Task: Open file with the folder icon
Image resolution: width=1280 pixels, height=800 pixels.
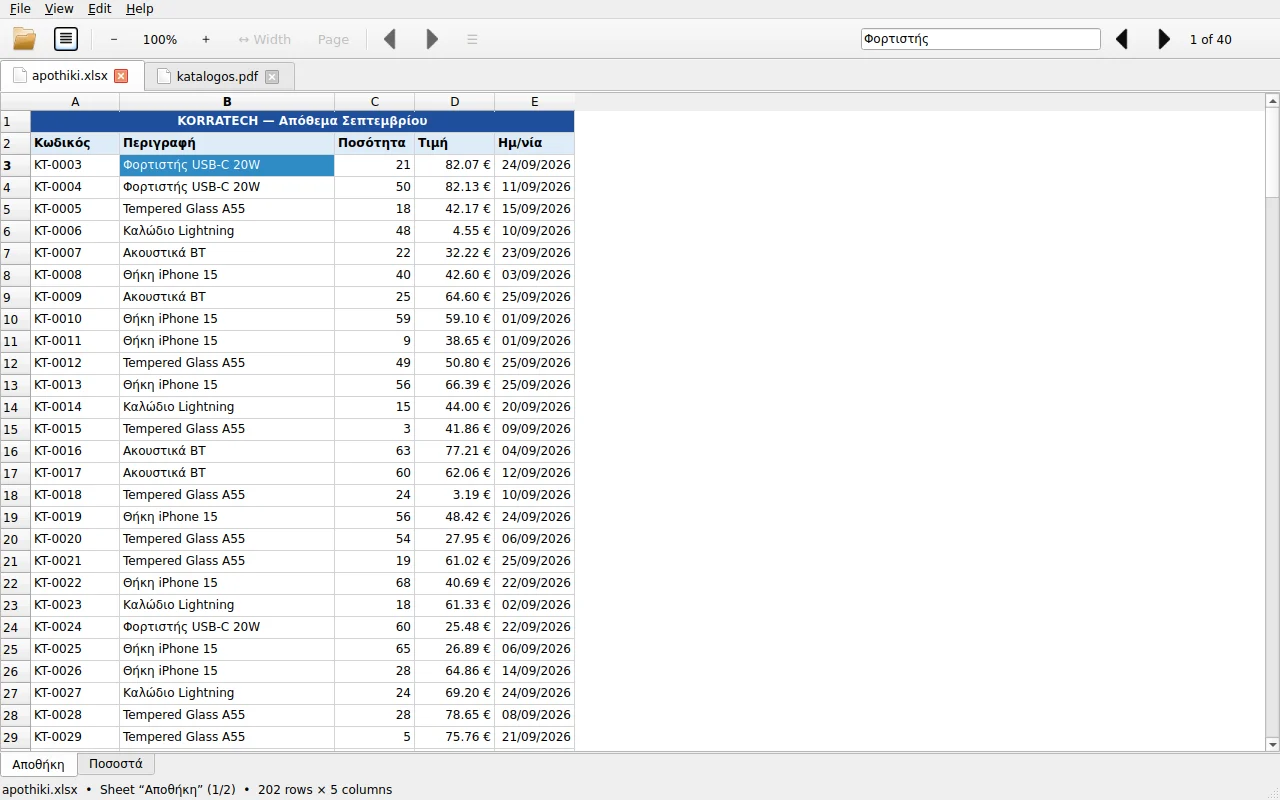Action: 24,39
